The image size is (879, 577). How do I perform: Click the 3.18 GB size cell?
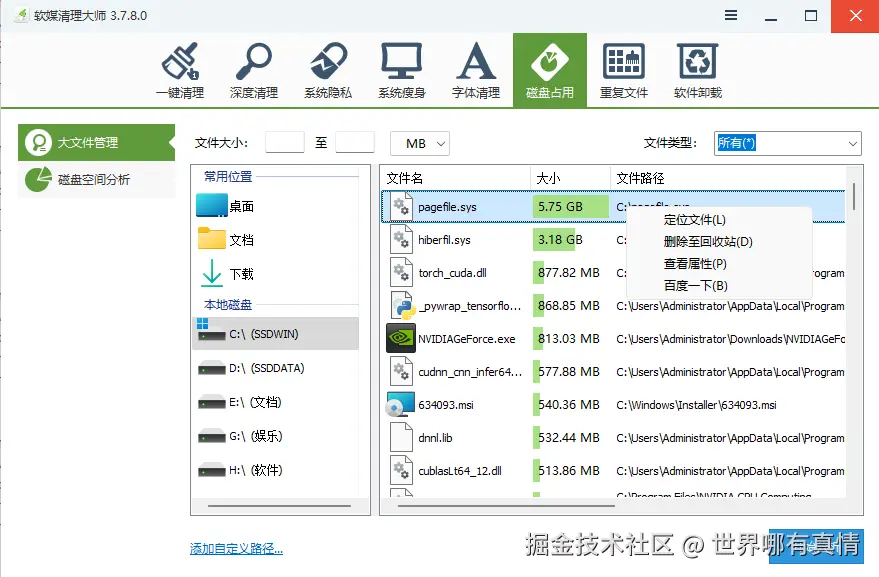pyautogui.click(x=570, y=239)
